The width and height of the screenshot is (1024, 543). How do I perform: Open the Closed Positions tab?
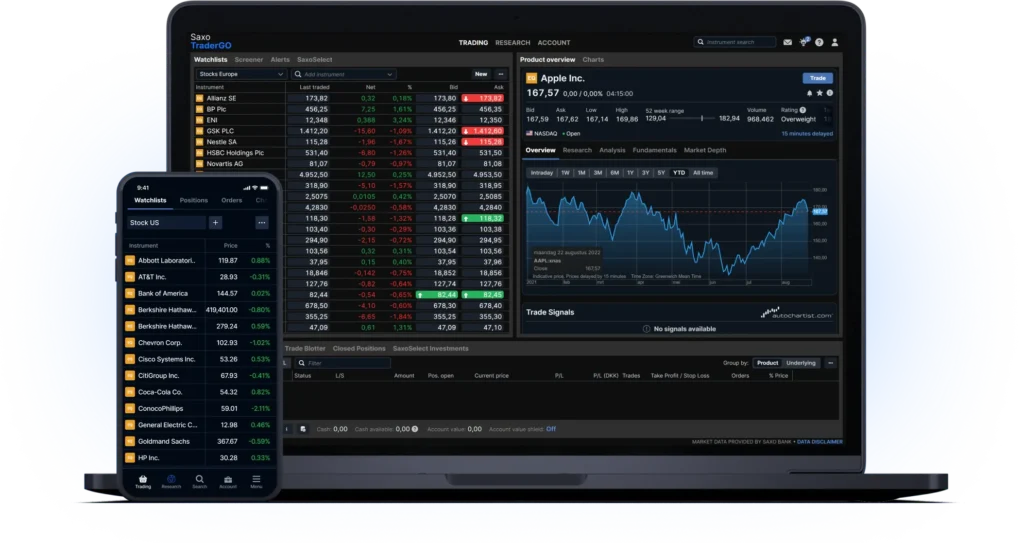pyautogui.click(x=359, y=349)
